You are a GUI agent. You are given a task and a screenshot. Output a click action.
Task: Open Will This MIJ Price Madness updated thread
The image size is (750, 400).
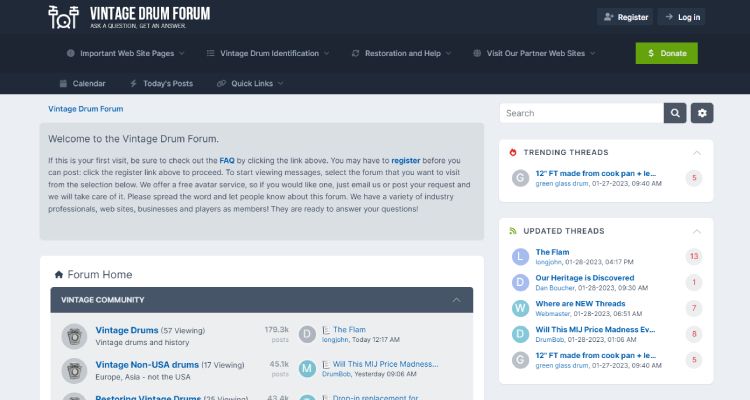pos(595,330)
